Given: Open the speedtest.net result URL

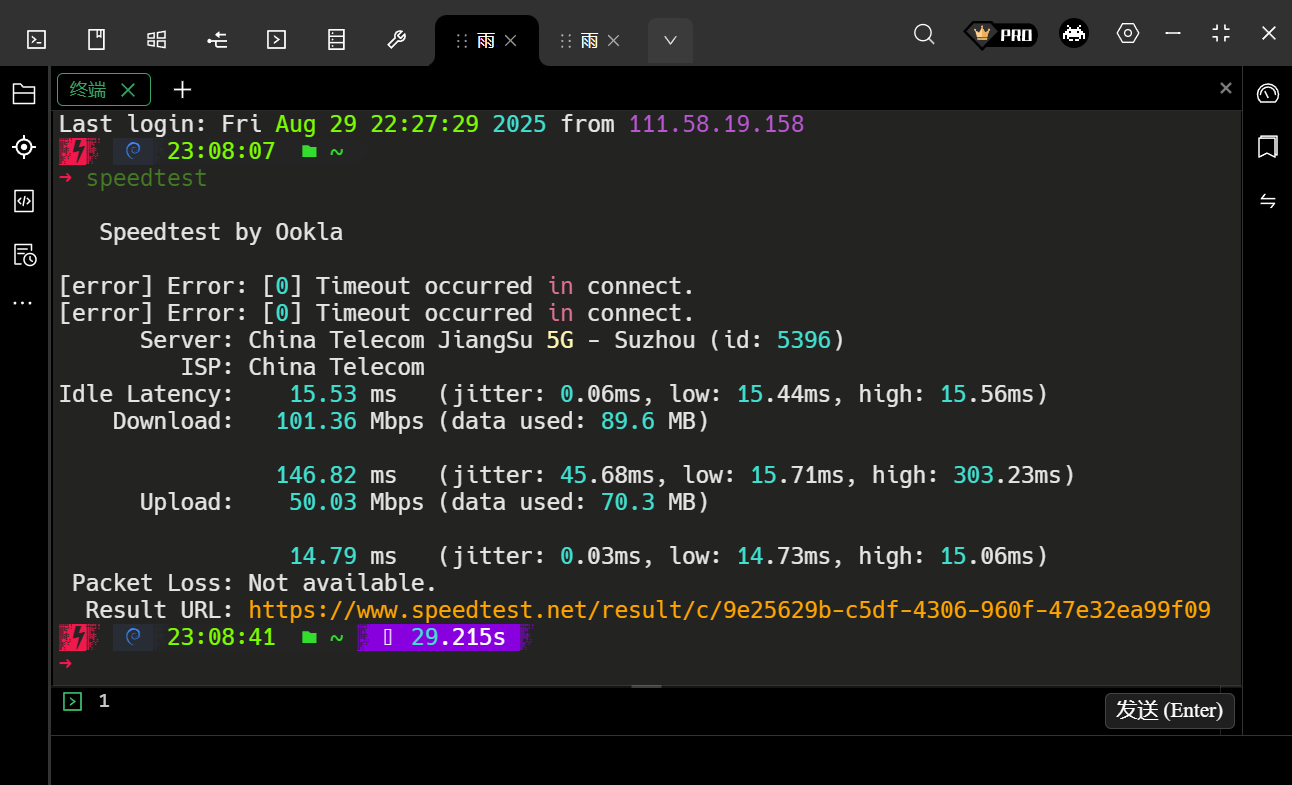Looking at the screenshot, I should (x=729, y=610).
